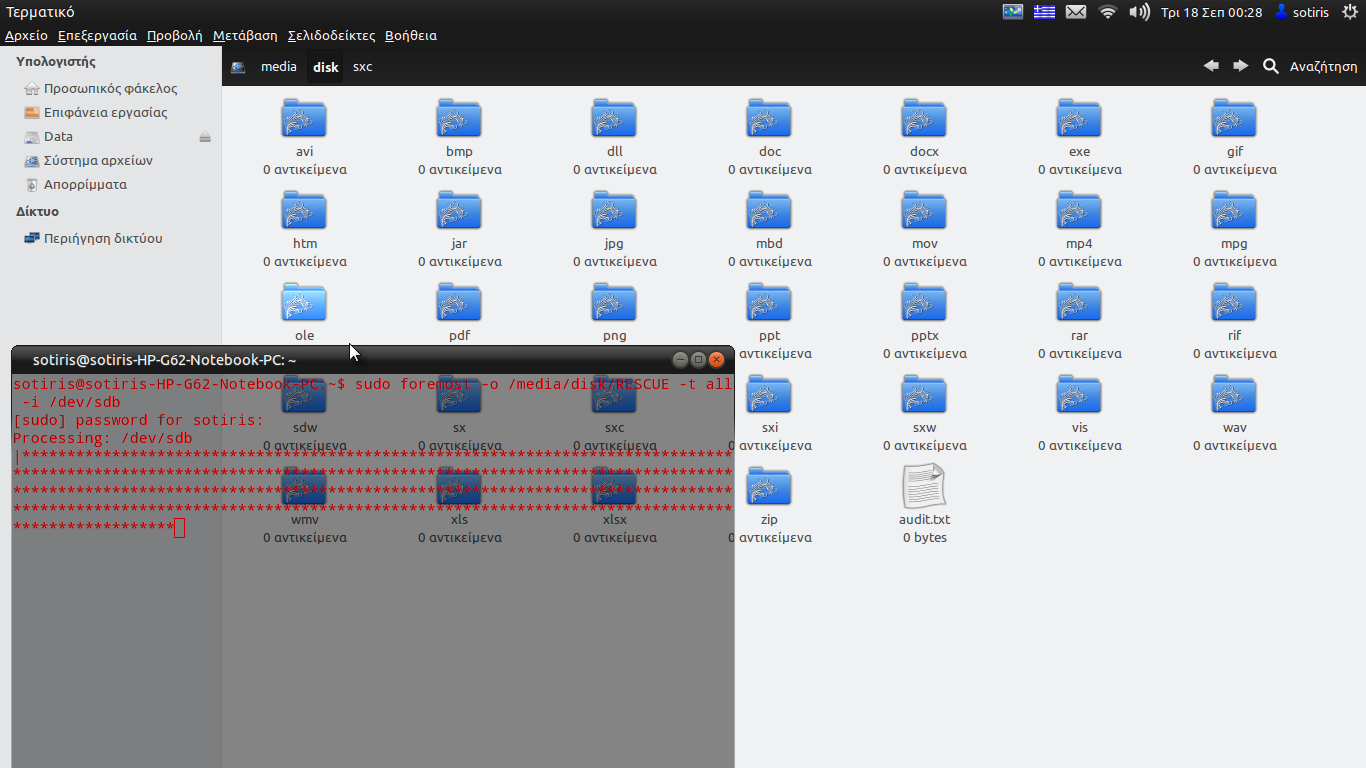Open the Wi-Fi network indicator menu
Screen dimensions: 1366x768
[1107, 12]
